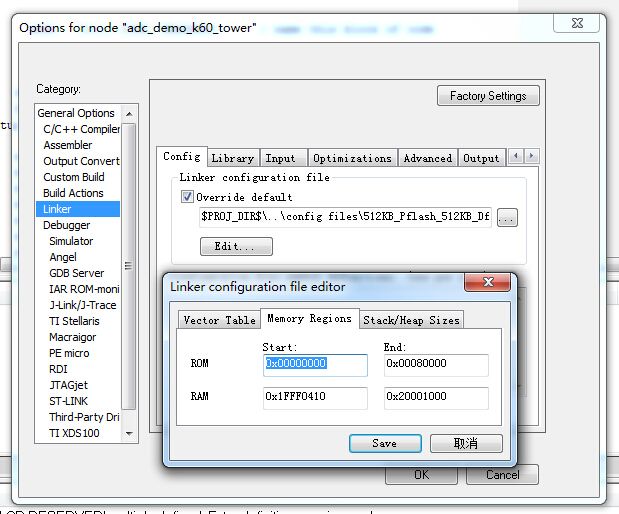Select JTAGjet category
Image resolution: width=619 pixels, height=514 pixels.
pyautogui.click(x=69, y=385)
